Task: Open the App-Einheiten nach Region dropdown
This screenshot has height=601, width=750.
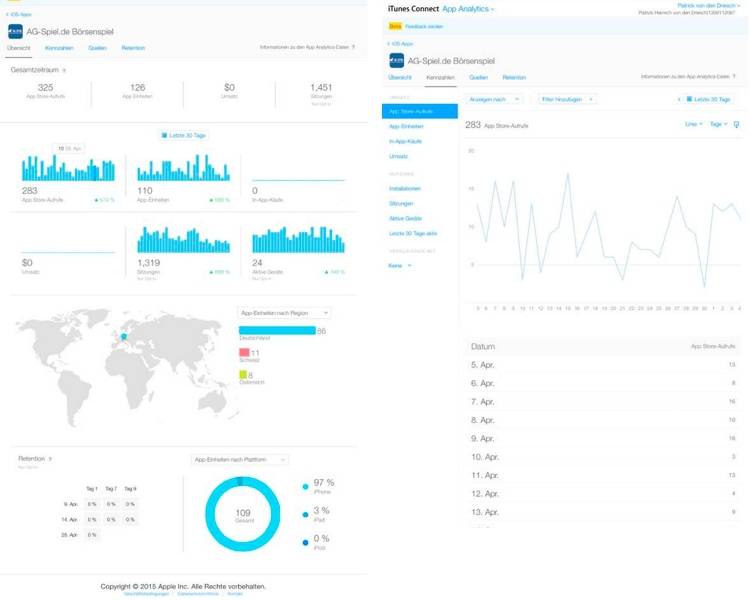Action: pyautogui.click(x=284, y=313)
